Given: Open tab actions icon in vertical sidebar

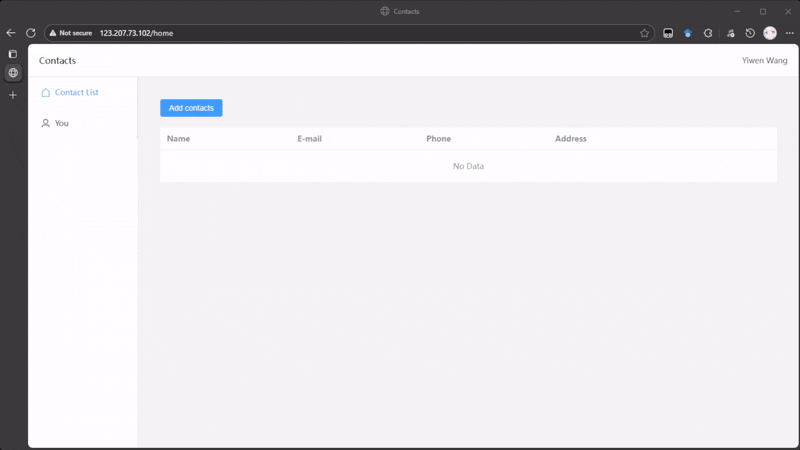Looking at the screenshot, I should 13,54.
